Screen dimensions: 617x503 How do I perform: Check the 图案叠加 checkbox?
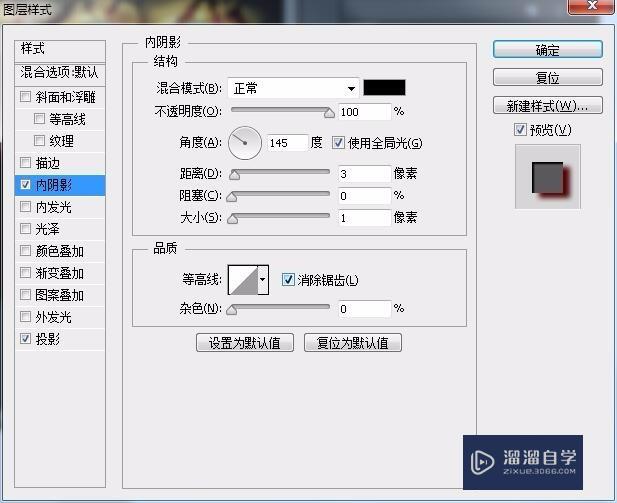[x=25, y=294]
